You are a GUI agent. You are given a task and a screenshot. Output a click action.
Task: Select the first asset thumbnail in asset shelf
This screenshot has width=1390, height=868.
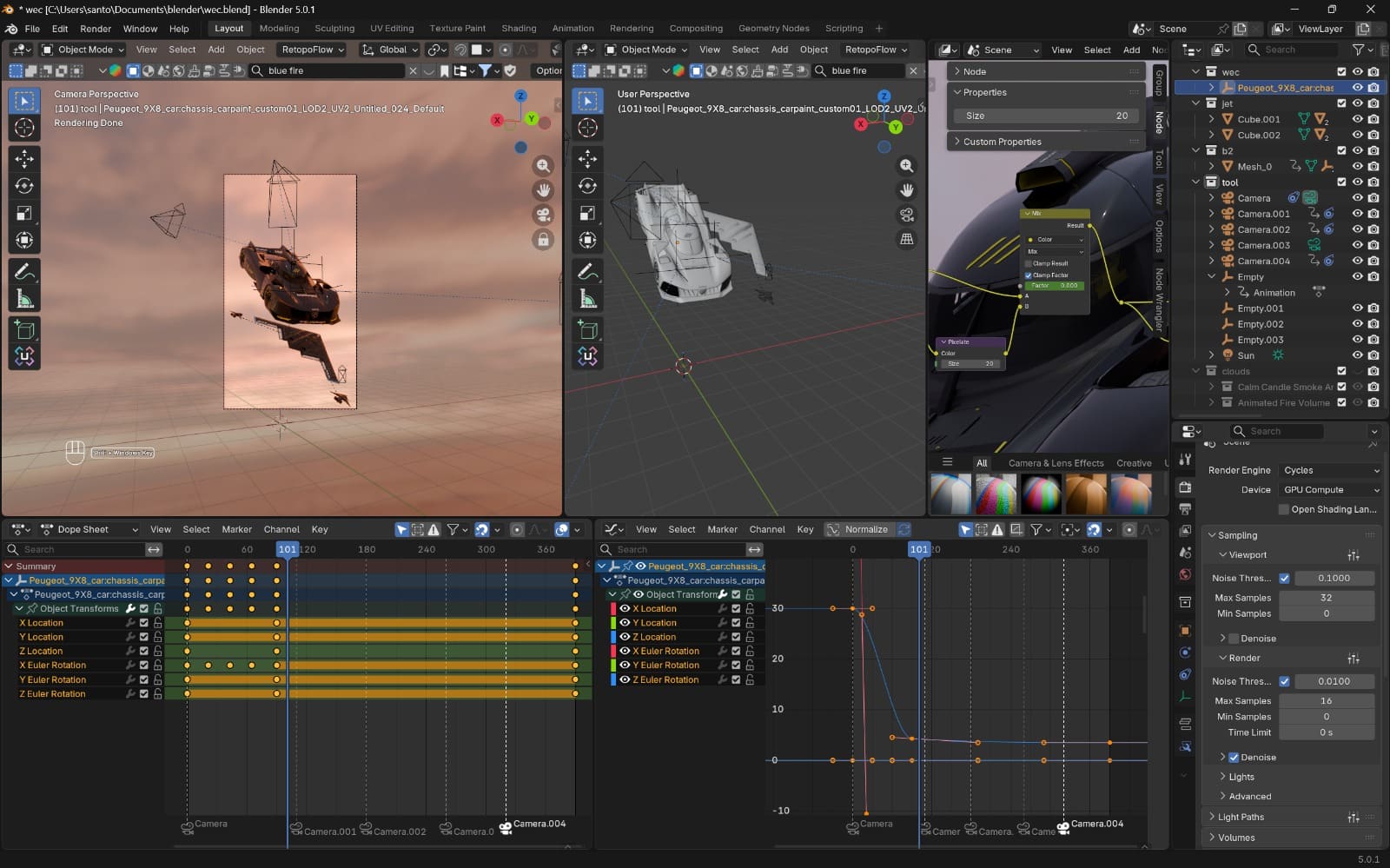[x=950, y=494]
